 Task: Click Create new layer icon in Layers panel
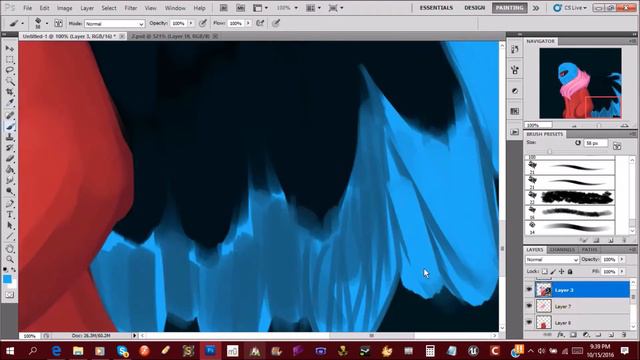(611, 335)
